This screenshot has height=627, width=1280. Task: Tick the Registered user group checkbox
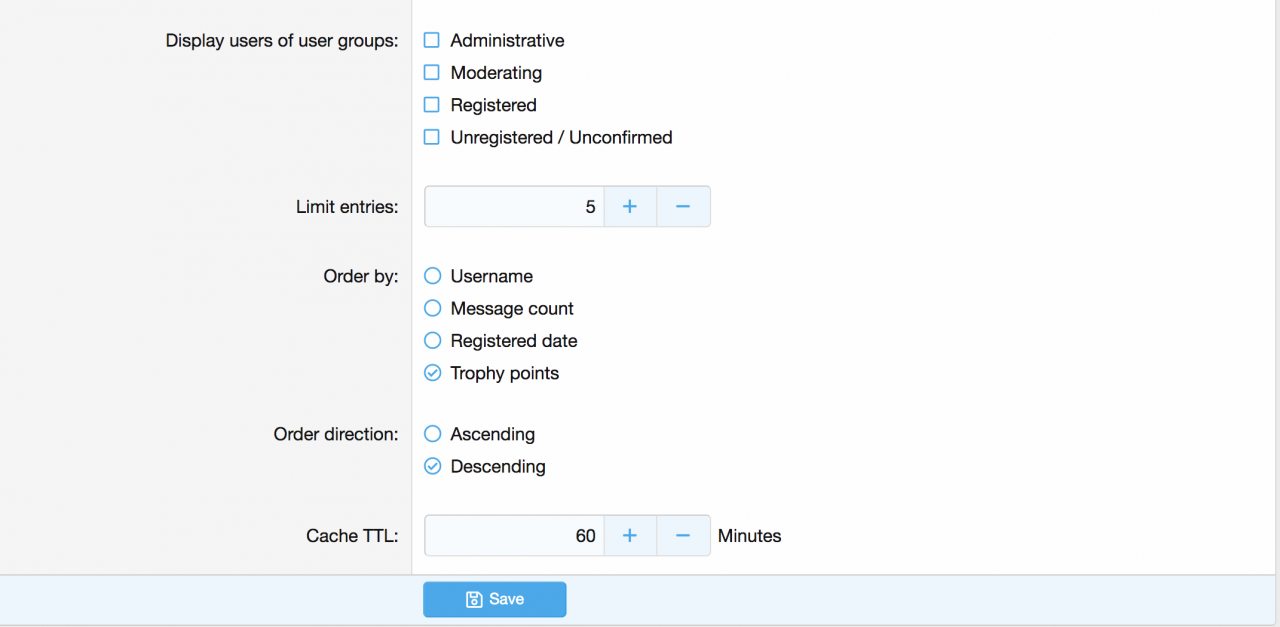[432, 105]
